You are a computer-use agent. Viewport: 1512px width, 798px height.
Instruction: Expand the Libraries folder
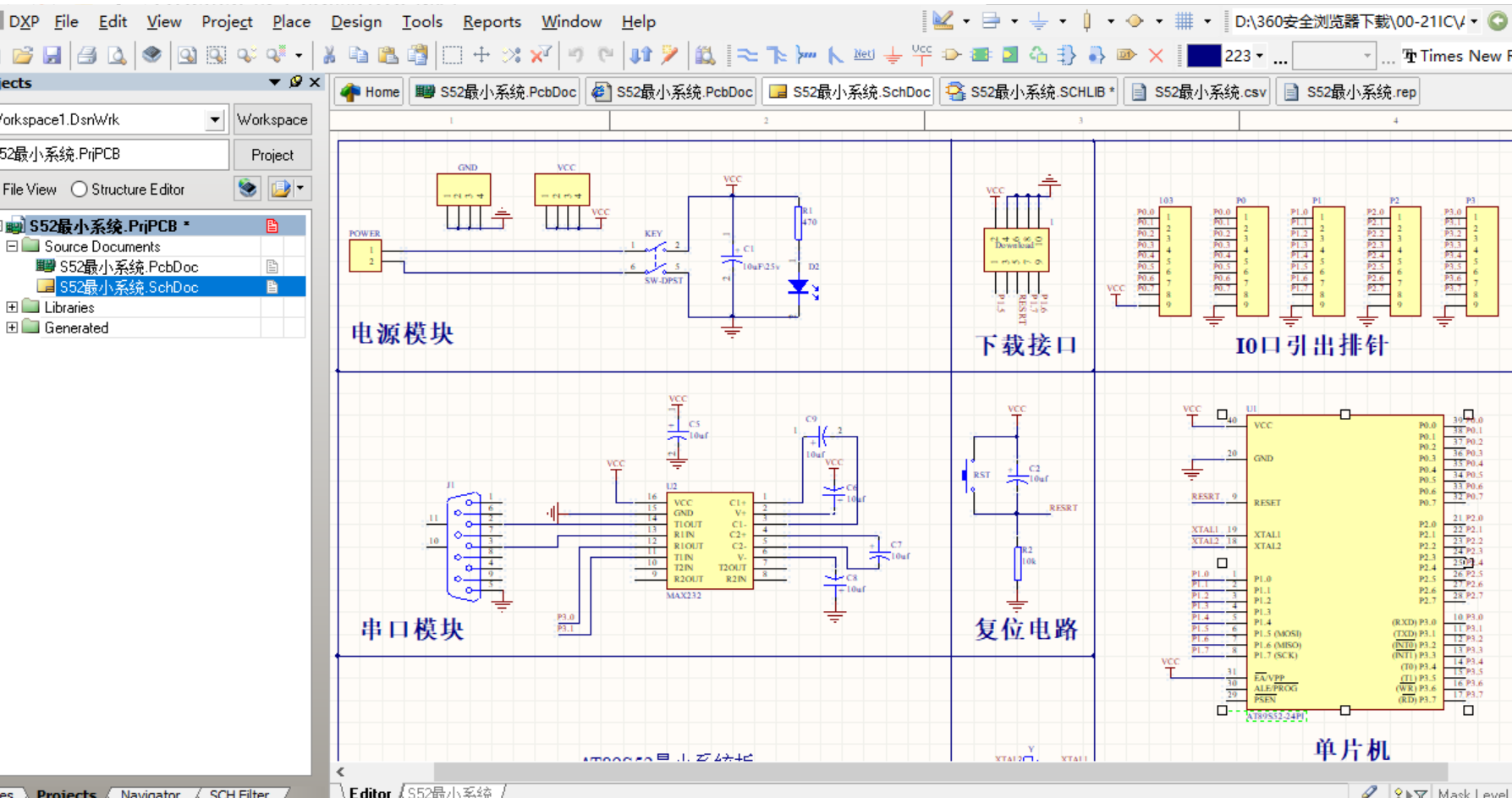tap(12, 307)
